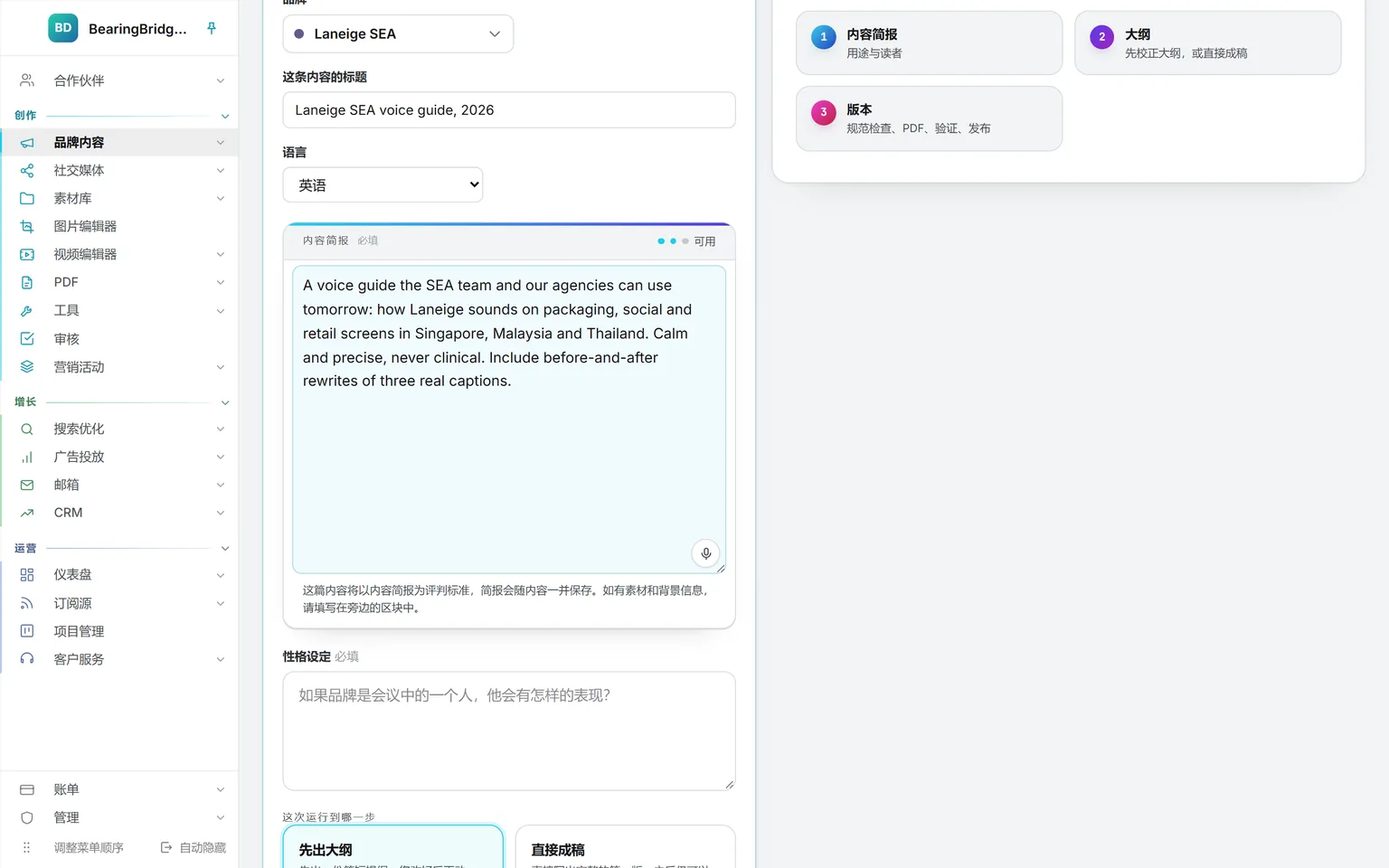Image resolution: width=1389 pixels, height=868 pixels.
Task: Collapse the 增长 section chevron
Action: point(225,402)
